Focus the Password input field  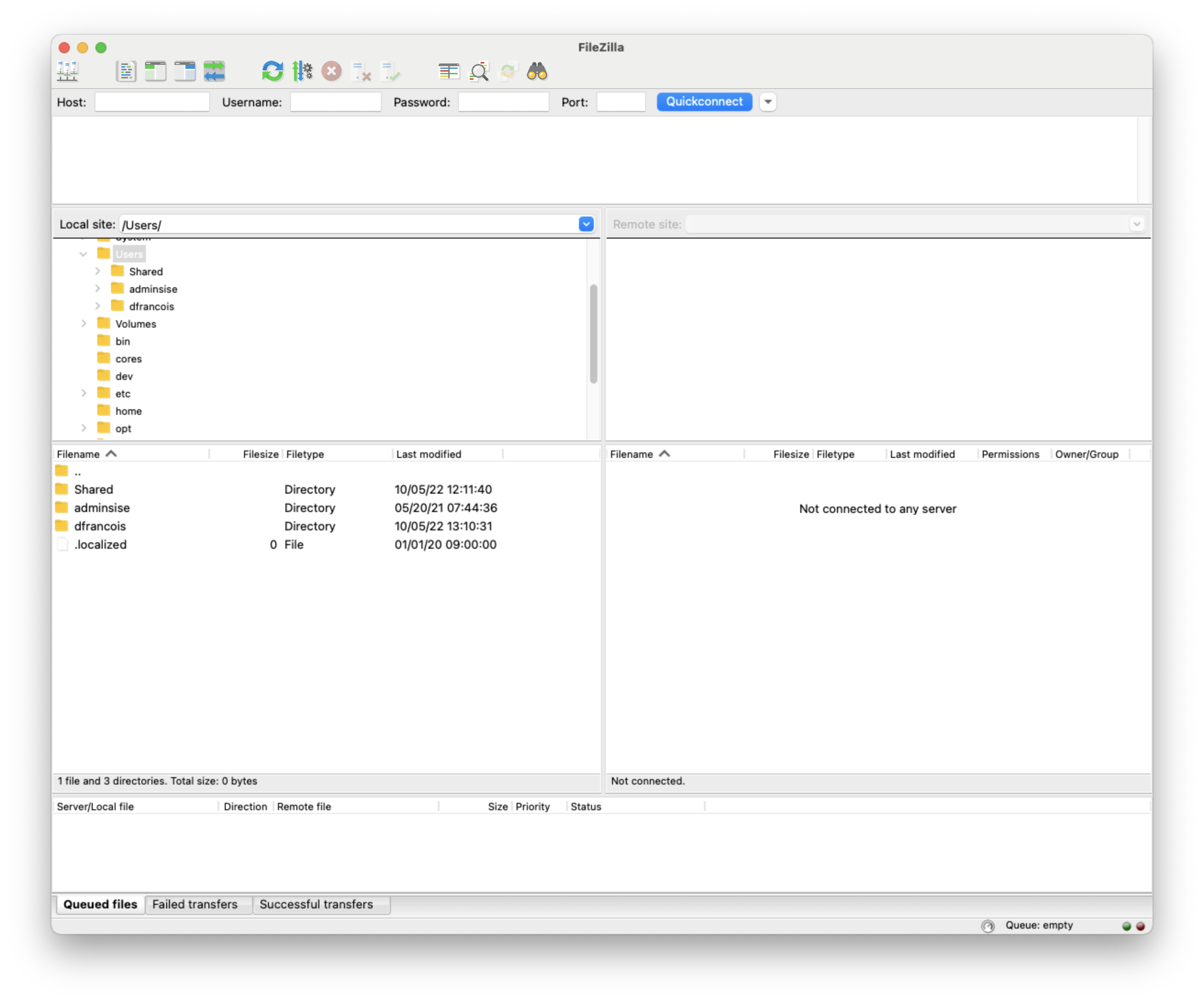[x=503, y=102]
